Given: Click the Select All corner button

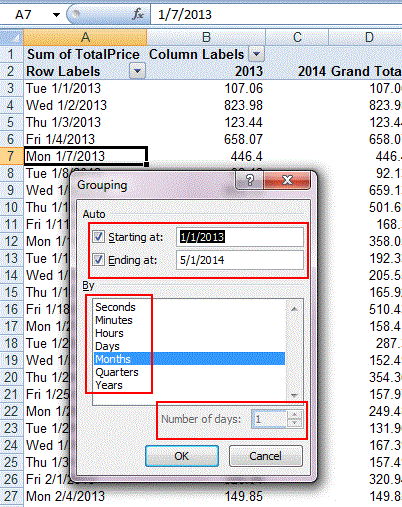Looking at the screenshot, I should [x=12, y=37].
